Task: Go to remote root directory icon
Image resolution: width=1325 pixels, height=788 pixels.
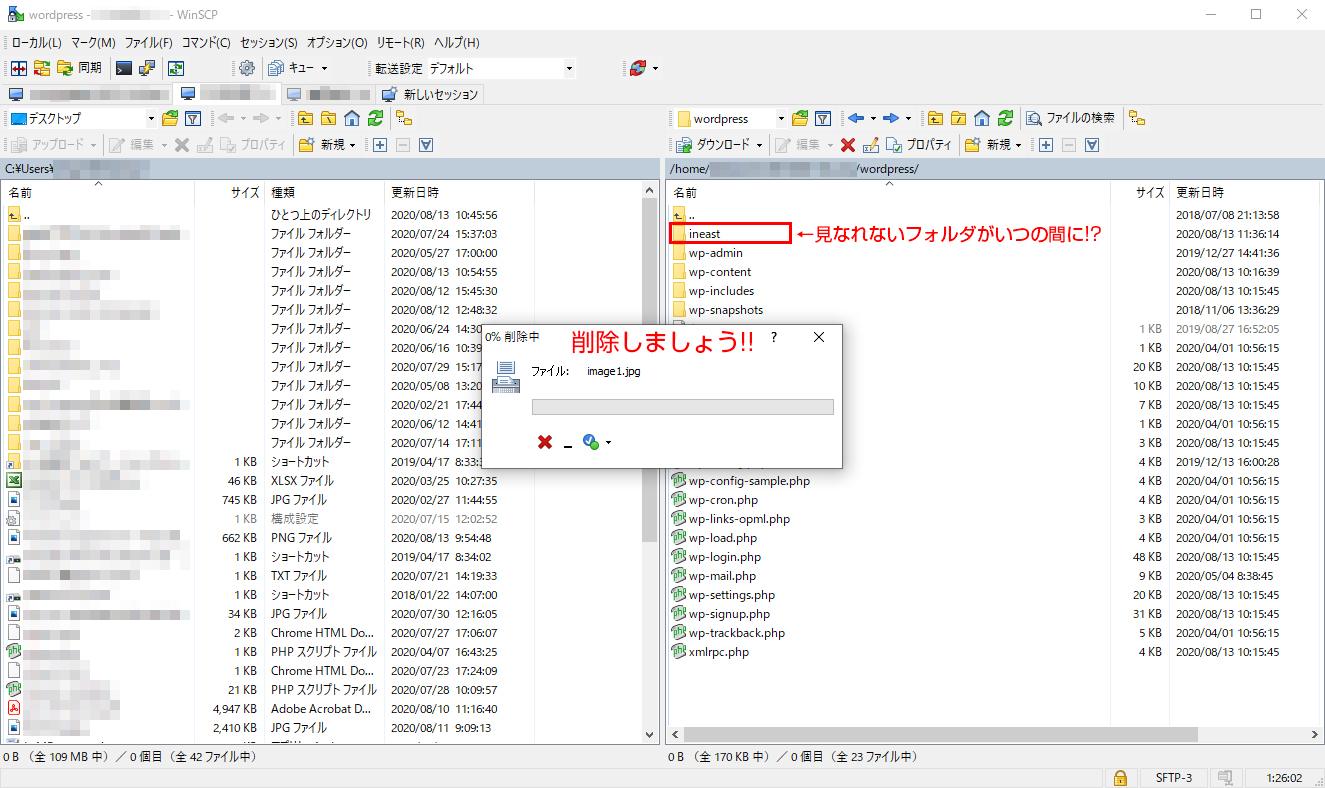Action: pos(958,118)
